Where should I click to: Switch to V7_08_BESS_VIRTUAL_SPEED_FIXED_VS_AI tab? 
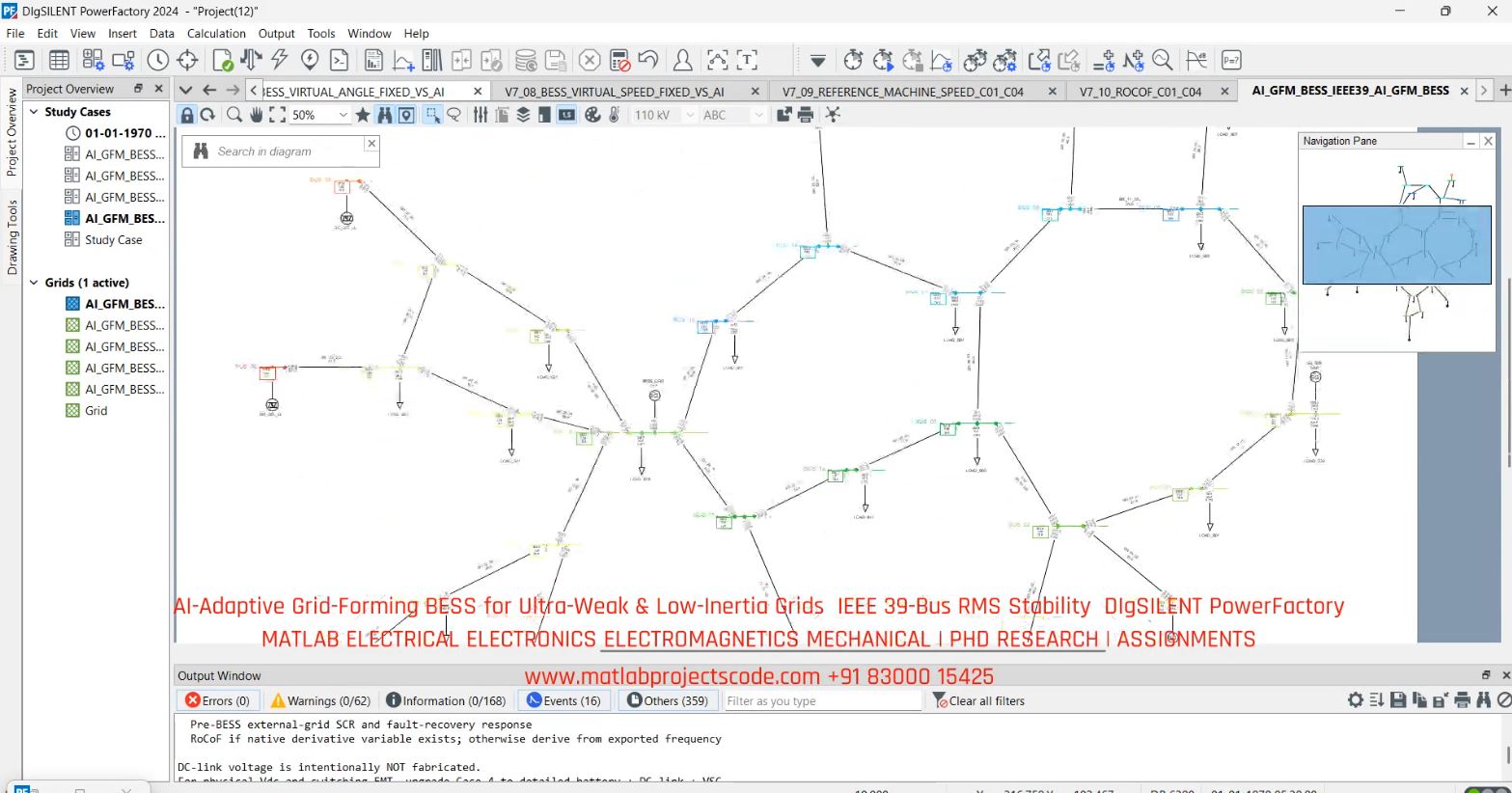[x=615, y=92]
